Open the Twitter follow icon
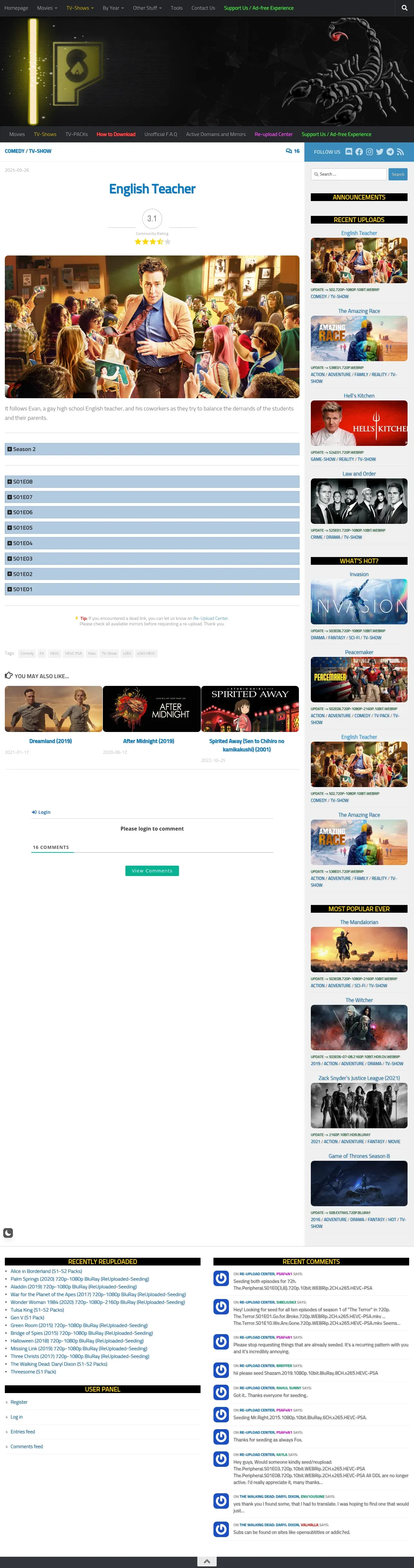The width and height of the screenshot is (414, 1568). pyautogui.click(x=380, y=151)
